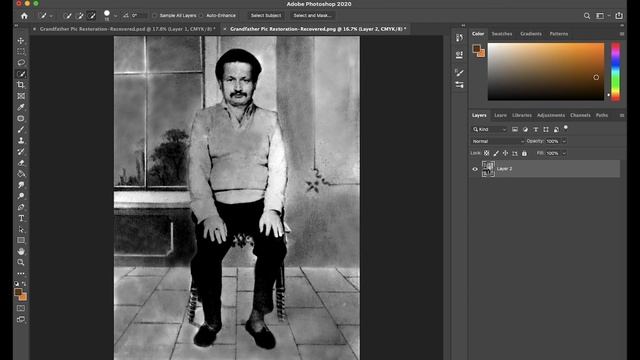This screenshot has width=640, height=360.
Task: Choose Add to Selection mode
Action: point(80,16)
